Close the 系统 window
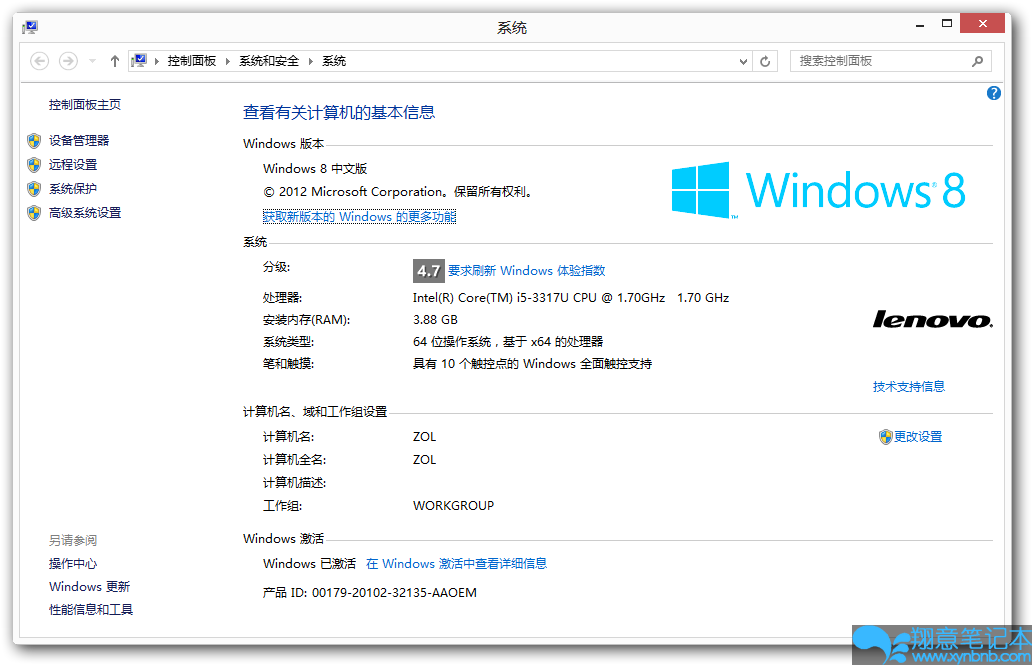 [x=982, y=23]
